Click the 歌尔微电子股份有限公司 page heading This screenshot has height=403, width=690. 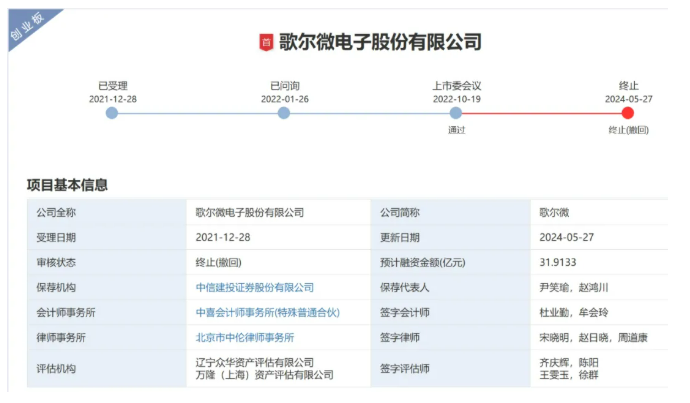(x=380, y=42)
